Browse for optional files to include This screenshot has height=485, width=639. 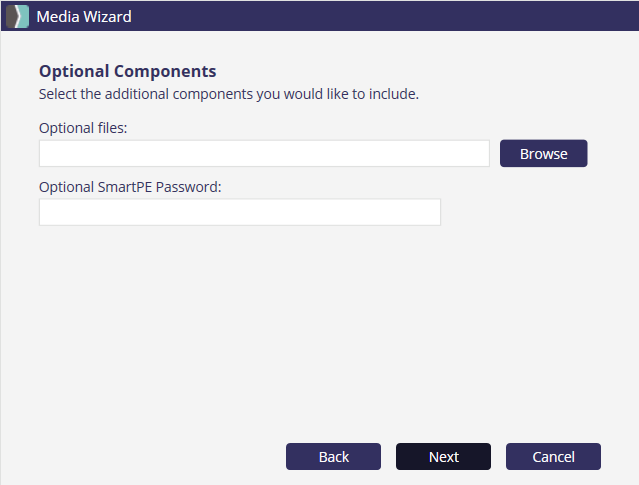click(543, 153)
